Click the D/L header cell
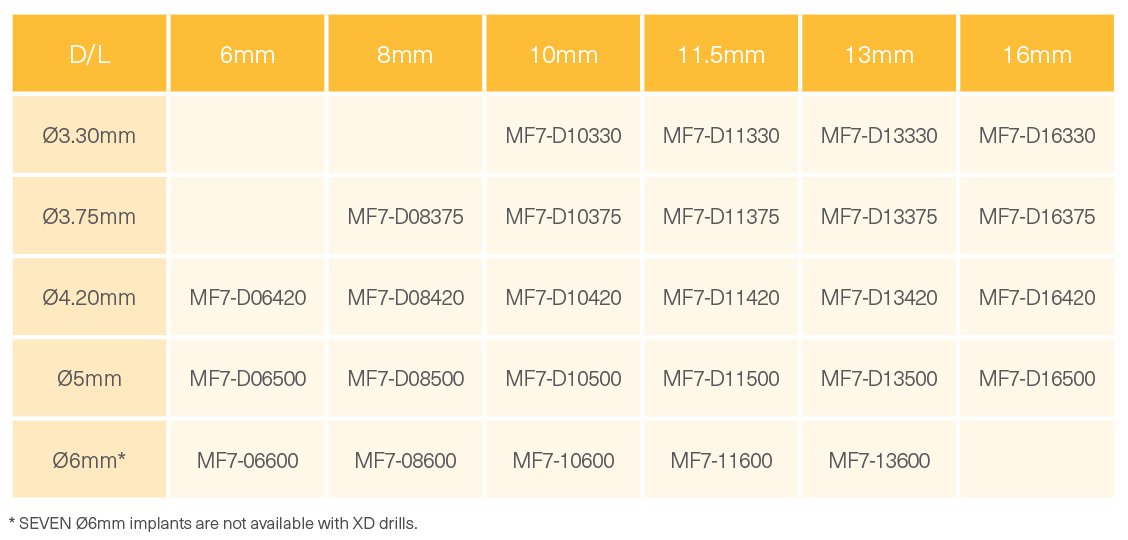The image size is (1128, 540). pyautogui.click(x=90, y=54)
